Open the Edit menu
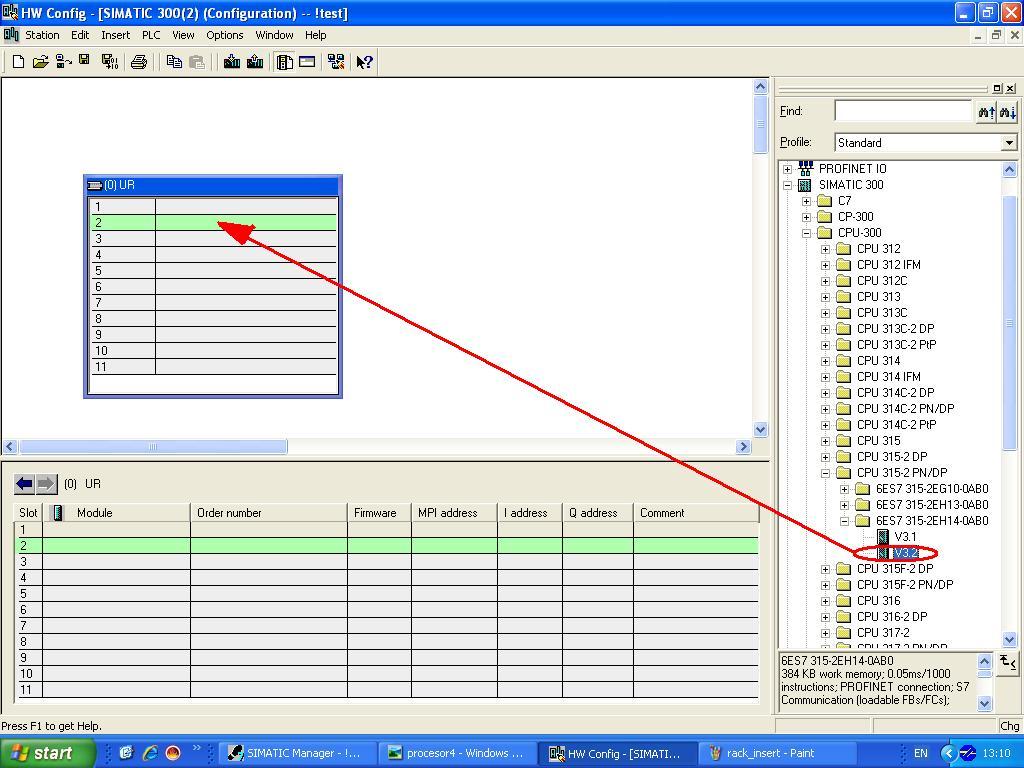The image size is (1024, 768). point(80,35)
